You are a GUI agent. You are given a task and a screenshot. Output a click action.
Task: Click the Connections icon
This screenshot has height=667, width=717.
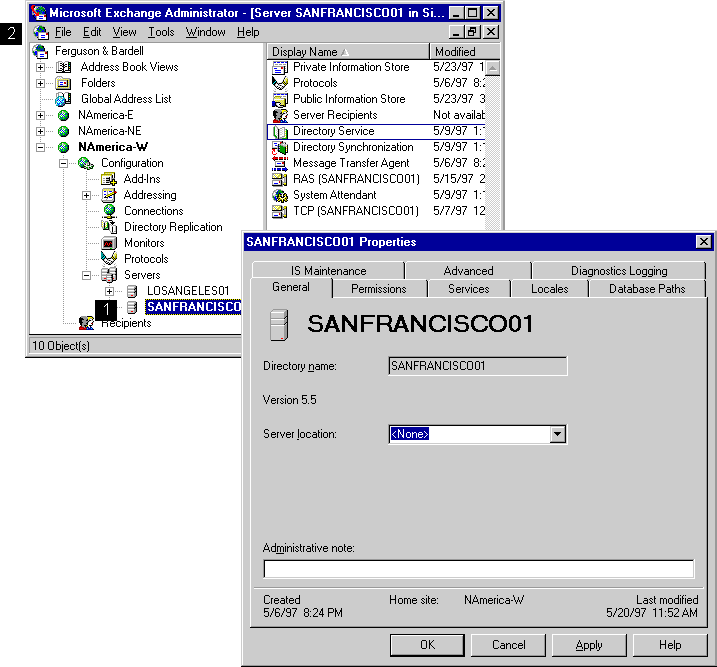(x=109, y=211)
